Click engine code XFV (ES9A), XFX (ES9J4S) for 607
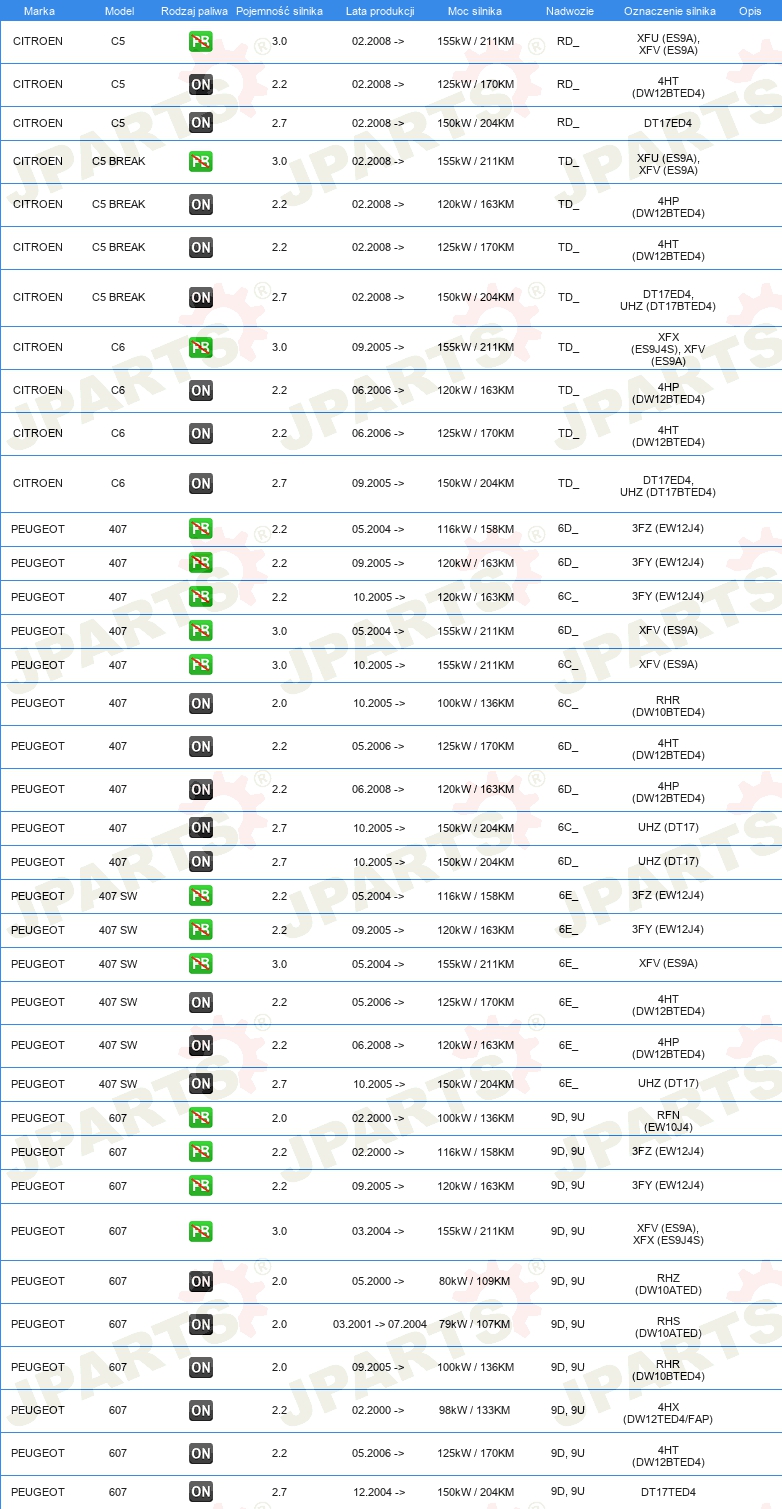Image resolution: width=782 pixels, height=1509 pixels. 668,1234
